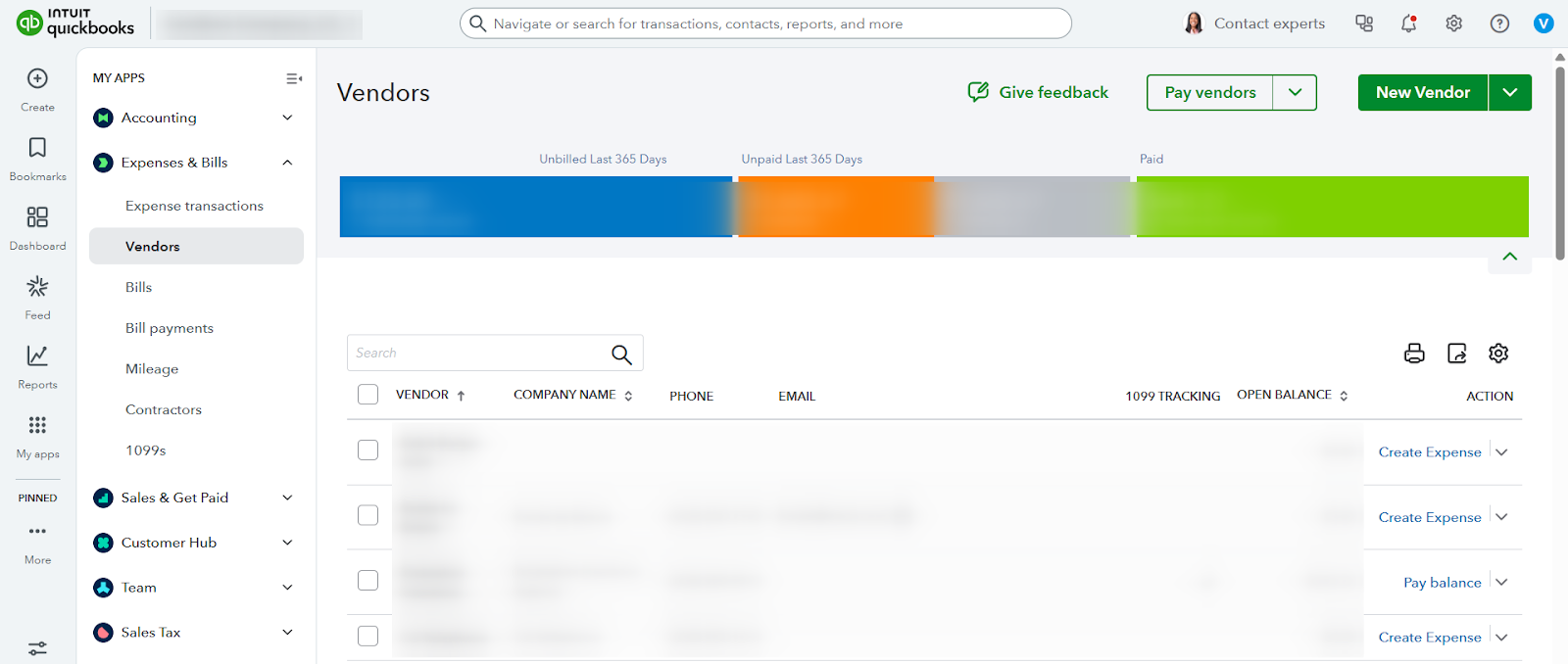This screenshot has width=1568, height=664.
Task: Go to Bill payments in the sidebar
Action: (170, 328)
